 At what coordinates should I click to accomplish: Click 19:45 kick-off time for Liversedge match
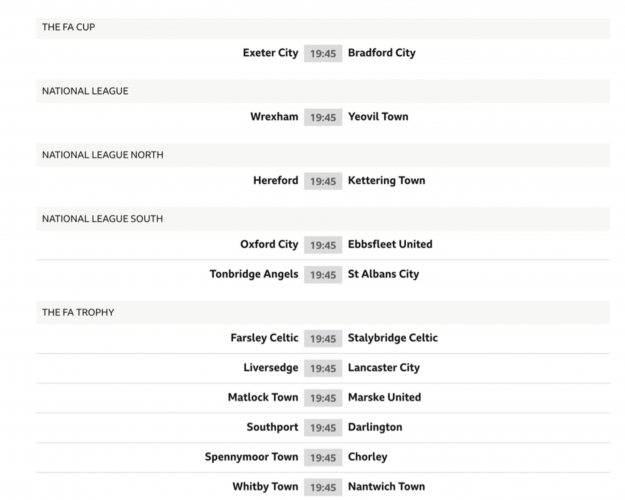(x=323, y=368)
